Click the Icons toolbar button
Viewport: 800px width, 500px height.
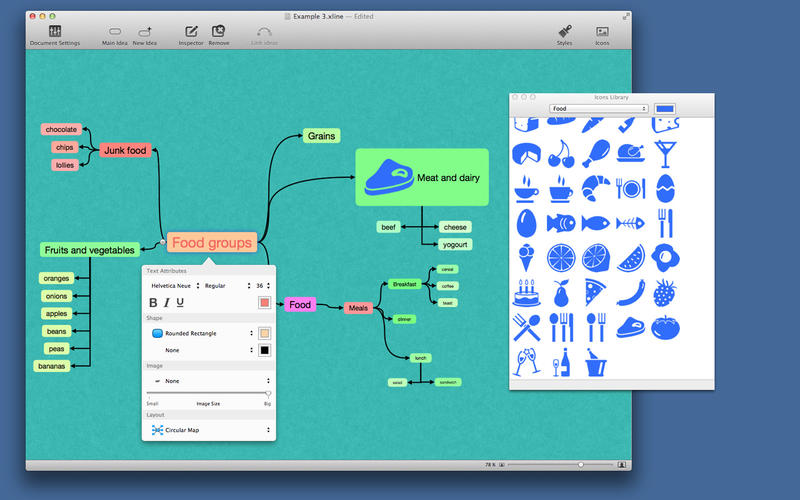(602, 32)
